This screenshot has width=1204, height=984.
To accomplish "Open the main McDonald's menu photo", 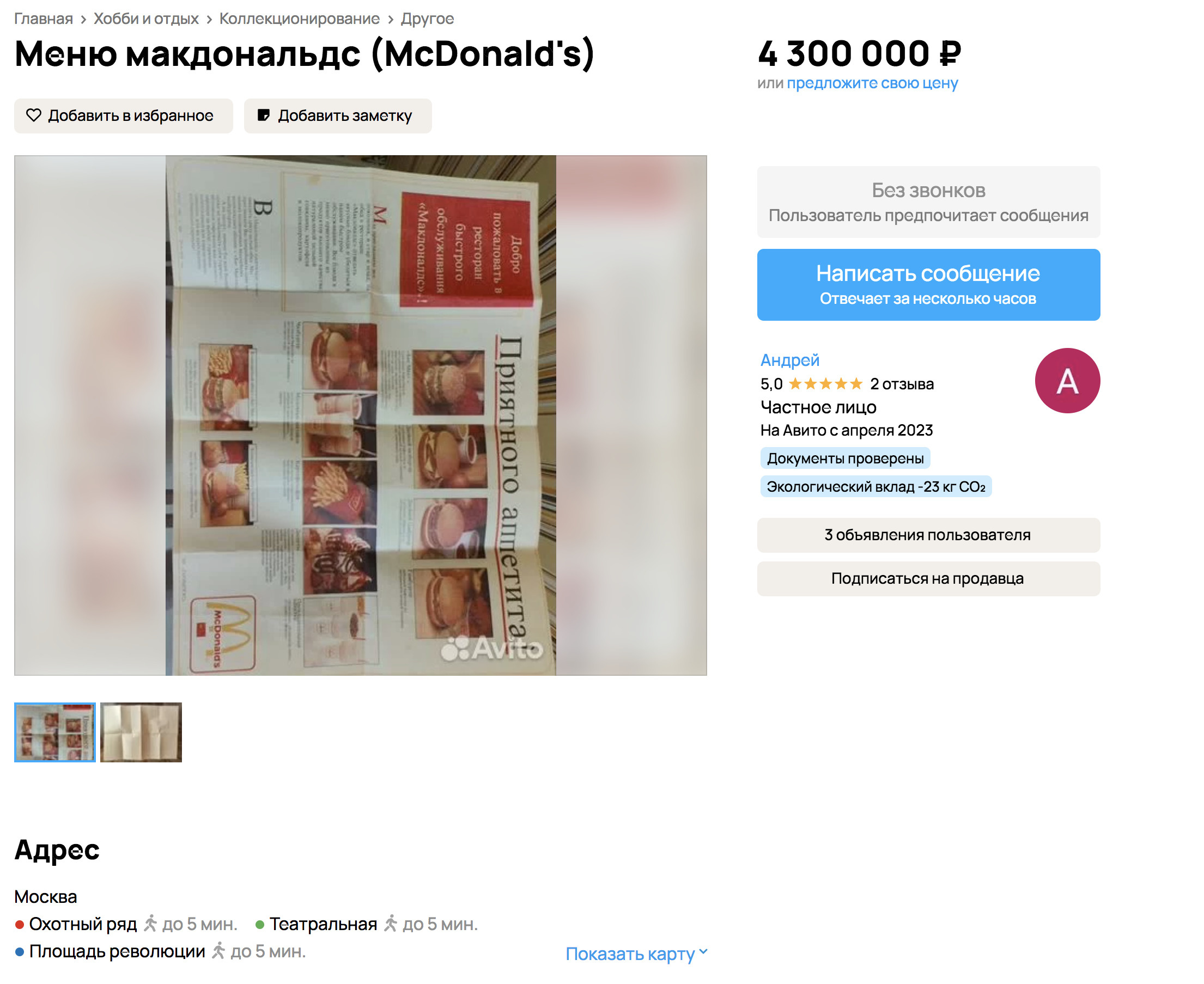I will [361, 415].
